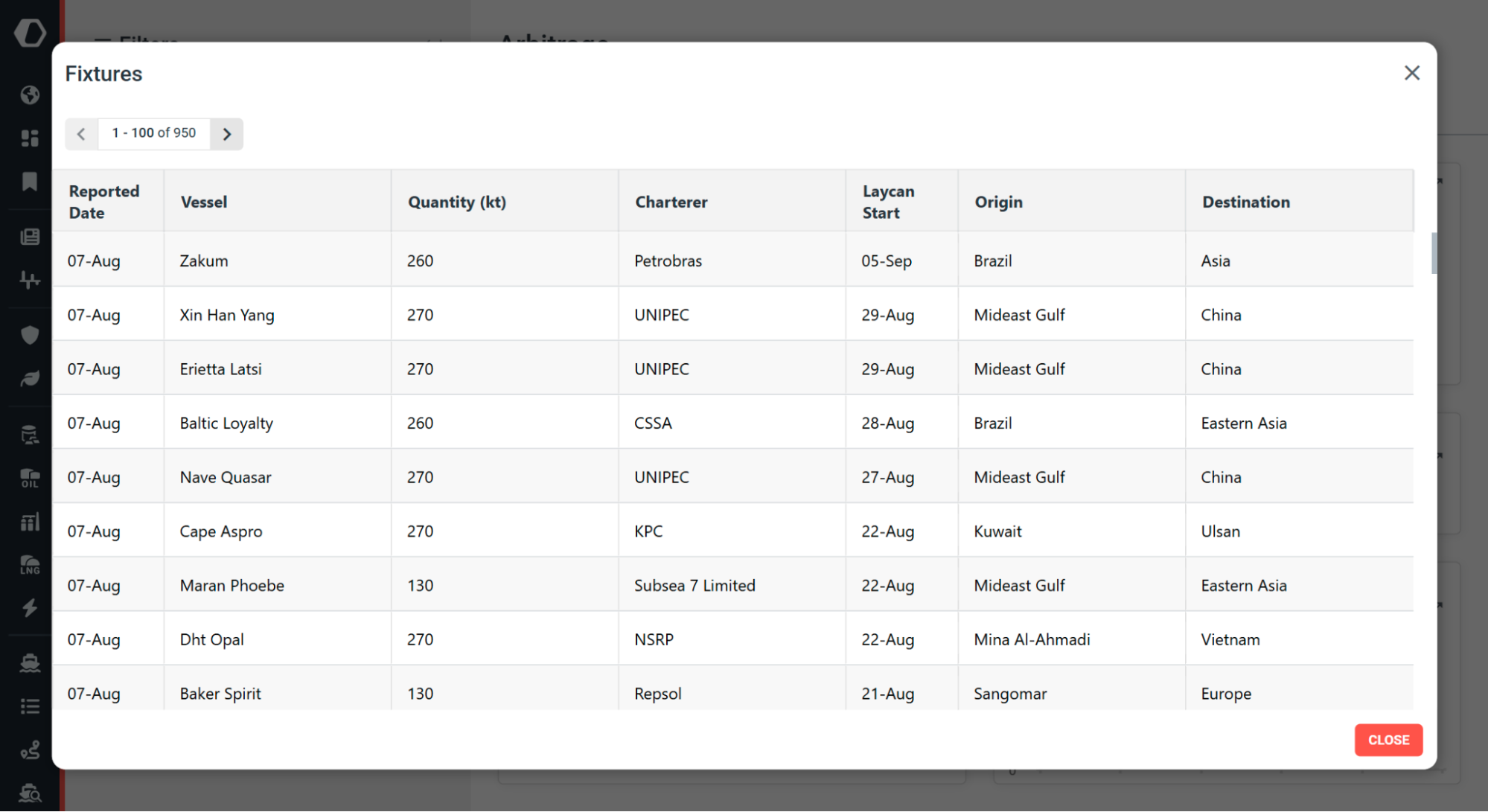Open the globe map view
This screenshot has height=812, width=1488.
point(30,95)
